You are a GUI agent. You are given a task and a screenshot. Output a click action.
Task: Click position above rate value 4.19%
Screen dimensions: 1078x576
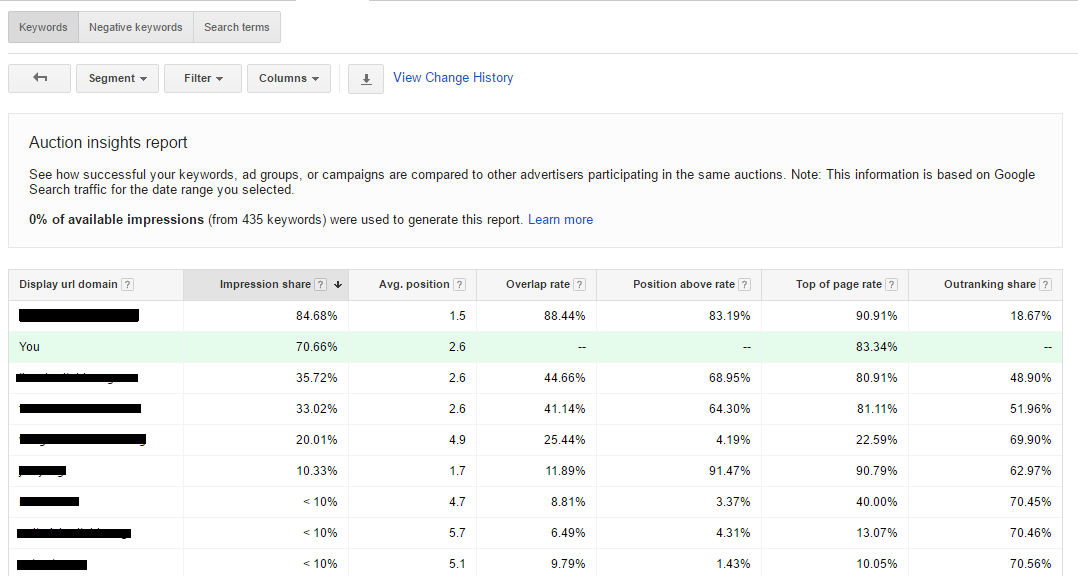(733, 440)
